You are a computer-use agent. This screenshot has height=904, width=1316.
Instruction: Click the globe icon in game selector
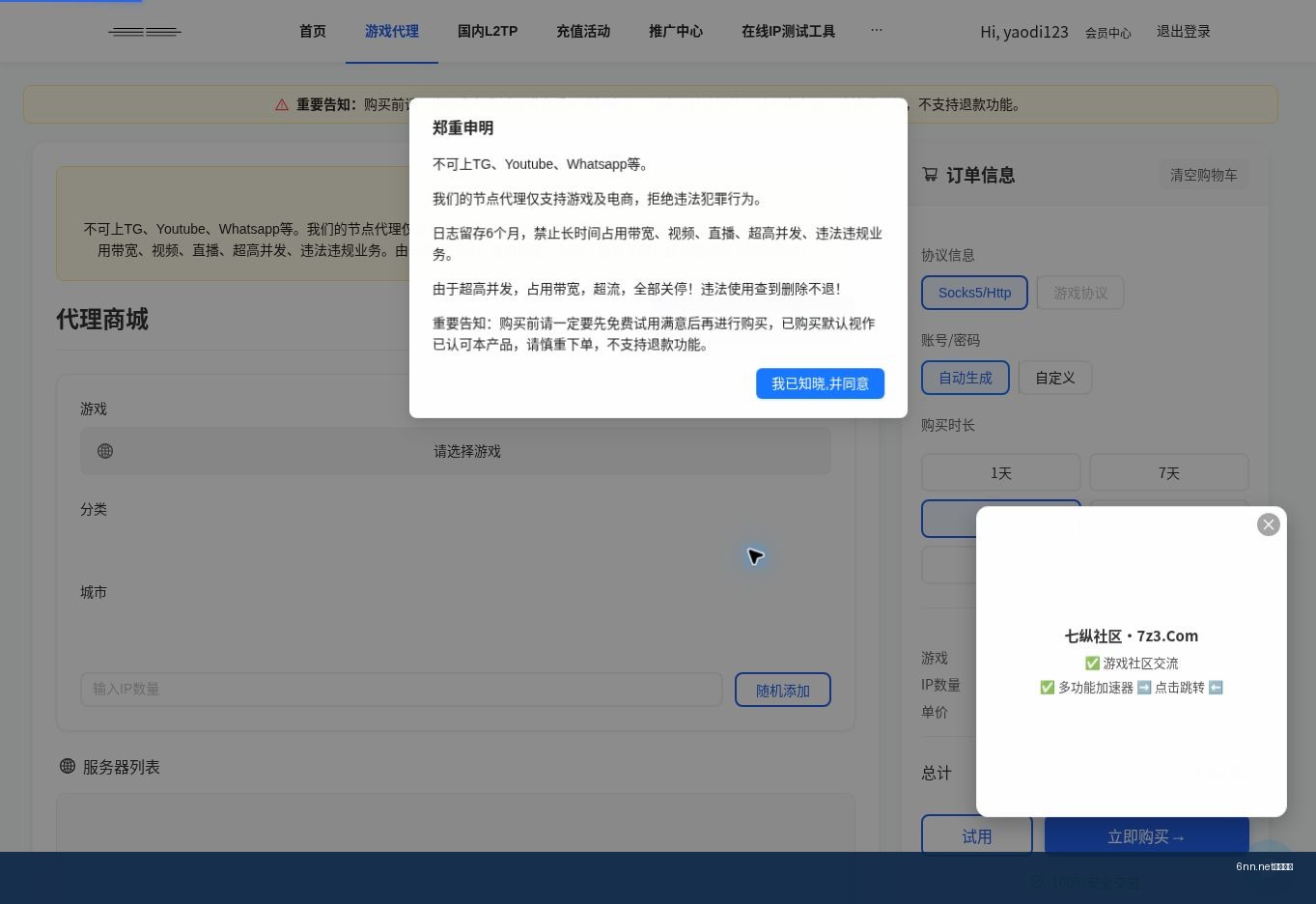pyautogui.click(x=105, y=451)
